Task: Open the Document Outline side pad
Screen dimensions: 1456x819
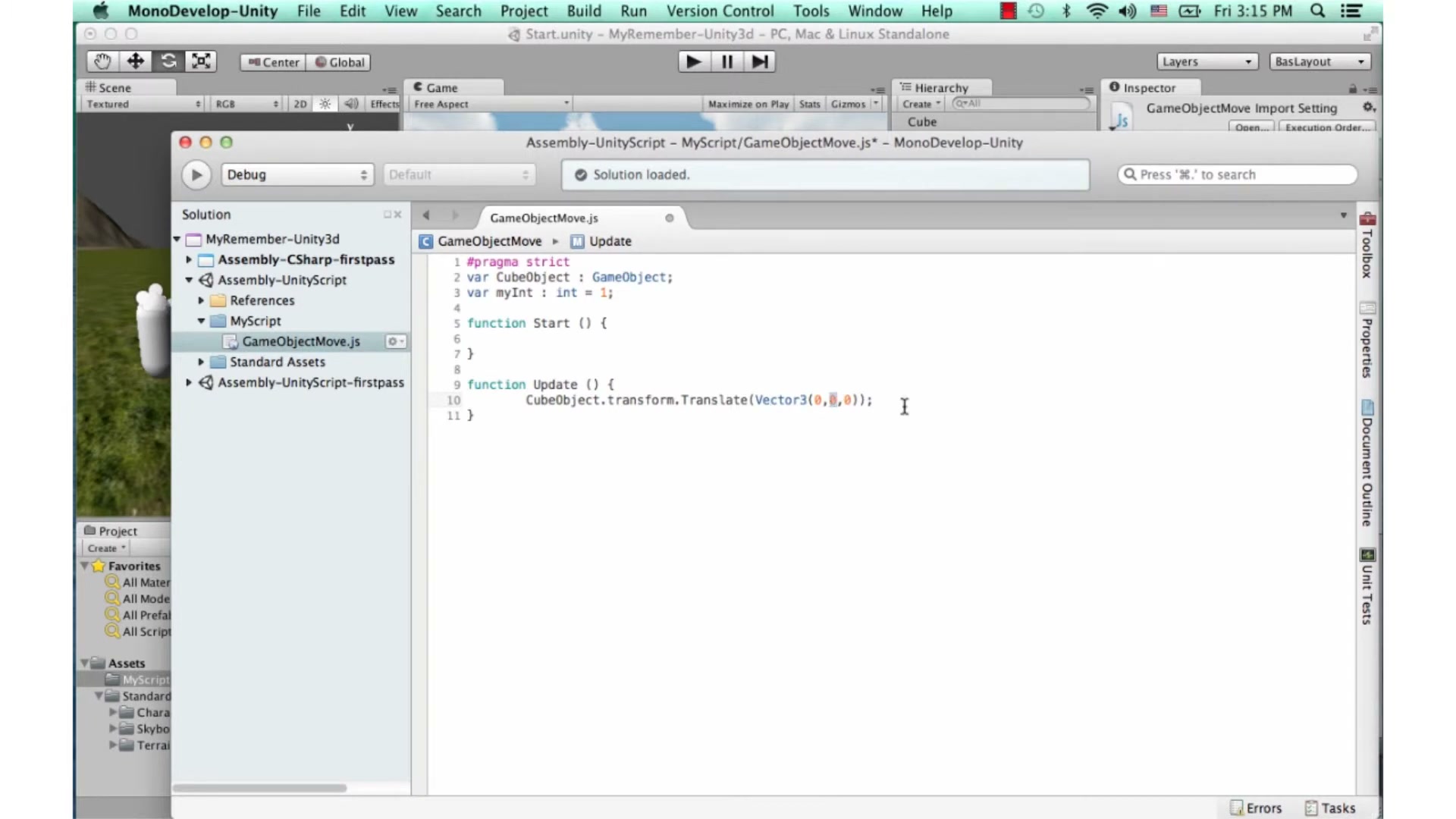Action: click(1367, 463)
